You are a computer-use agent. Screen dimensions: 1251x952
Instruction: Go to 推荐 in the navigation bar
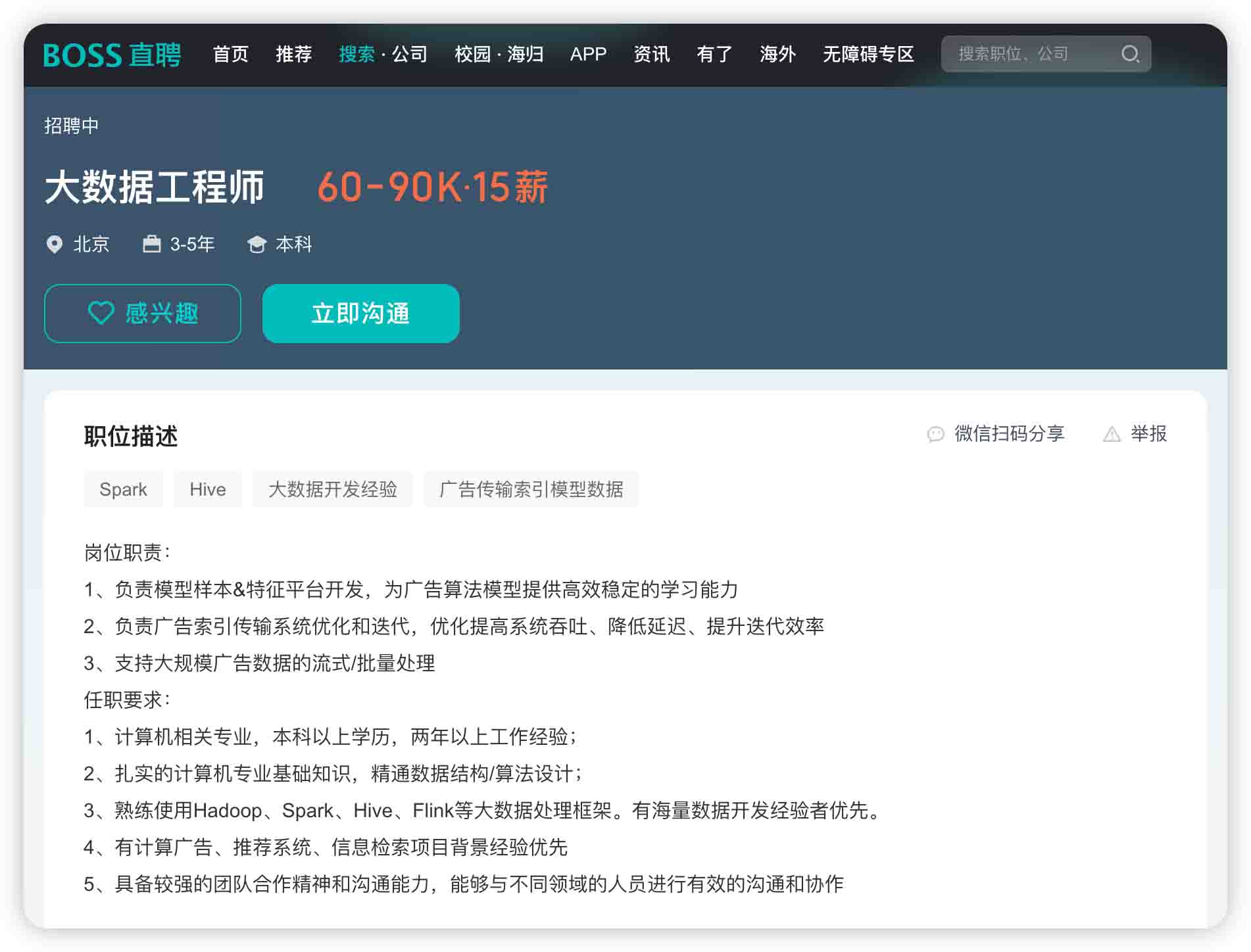point(294,54)
